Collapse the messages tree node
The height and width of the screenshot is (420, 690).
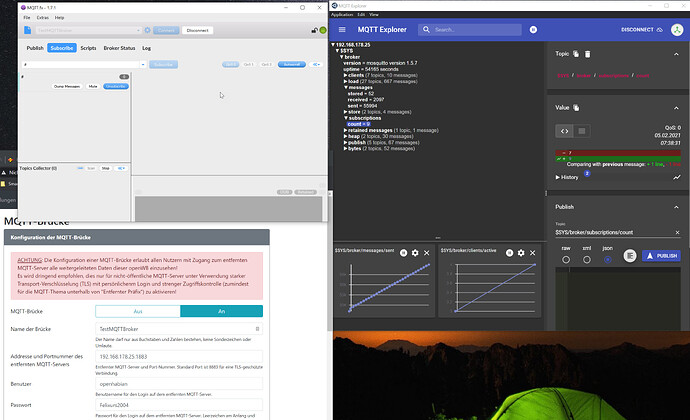pyautogui.click(x=346, y=88)
